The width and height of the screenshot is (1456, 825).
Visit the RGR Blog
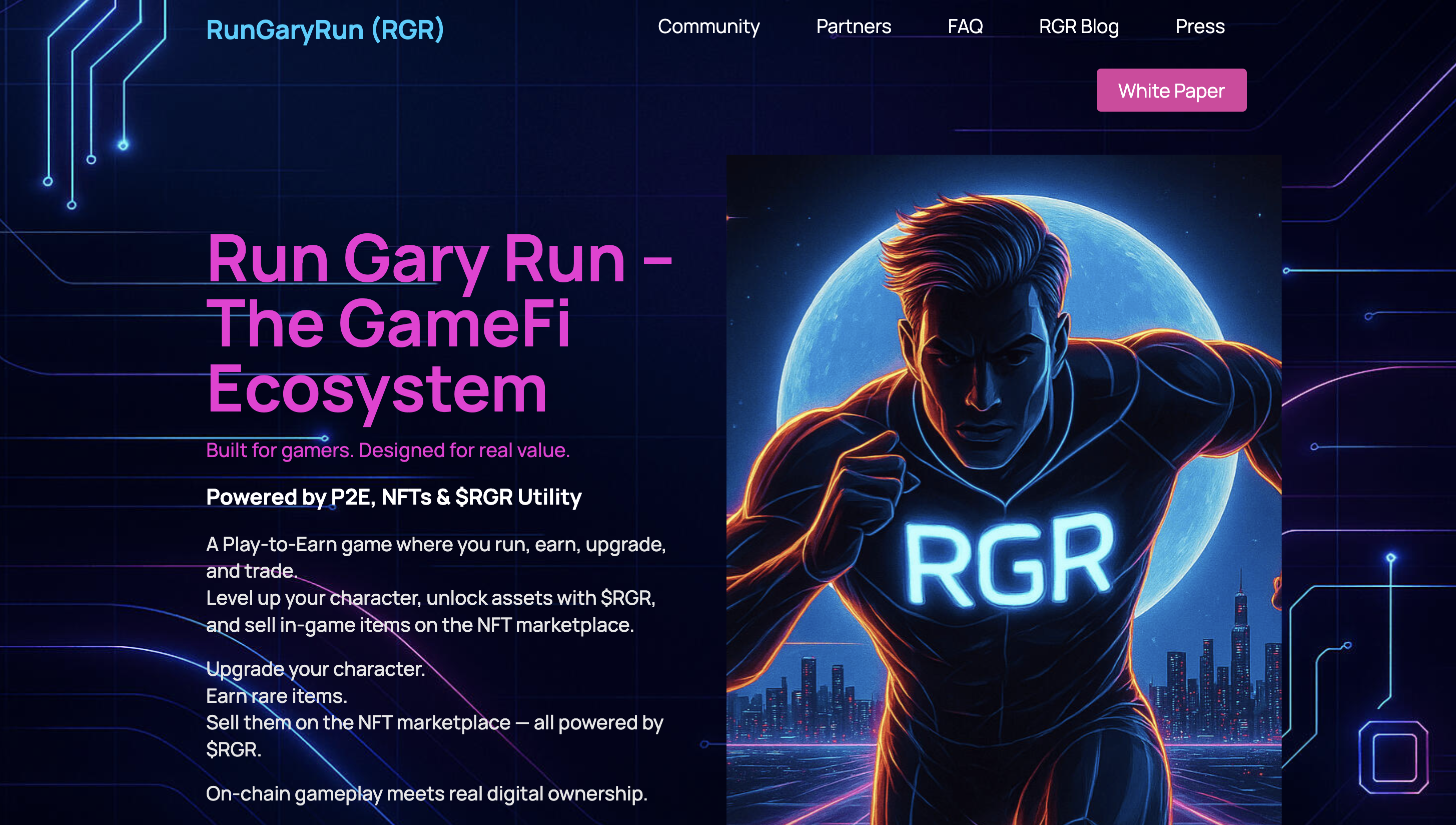[1078, 27]
